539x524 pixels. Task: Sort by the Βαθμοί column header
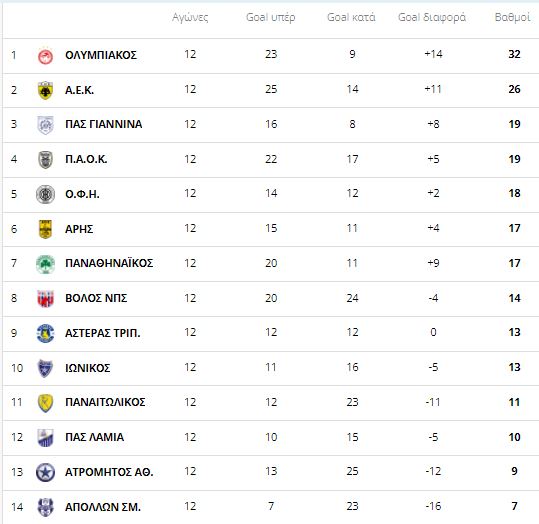(512, 17)
